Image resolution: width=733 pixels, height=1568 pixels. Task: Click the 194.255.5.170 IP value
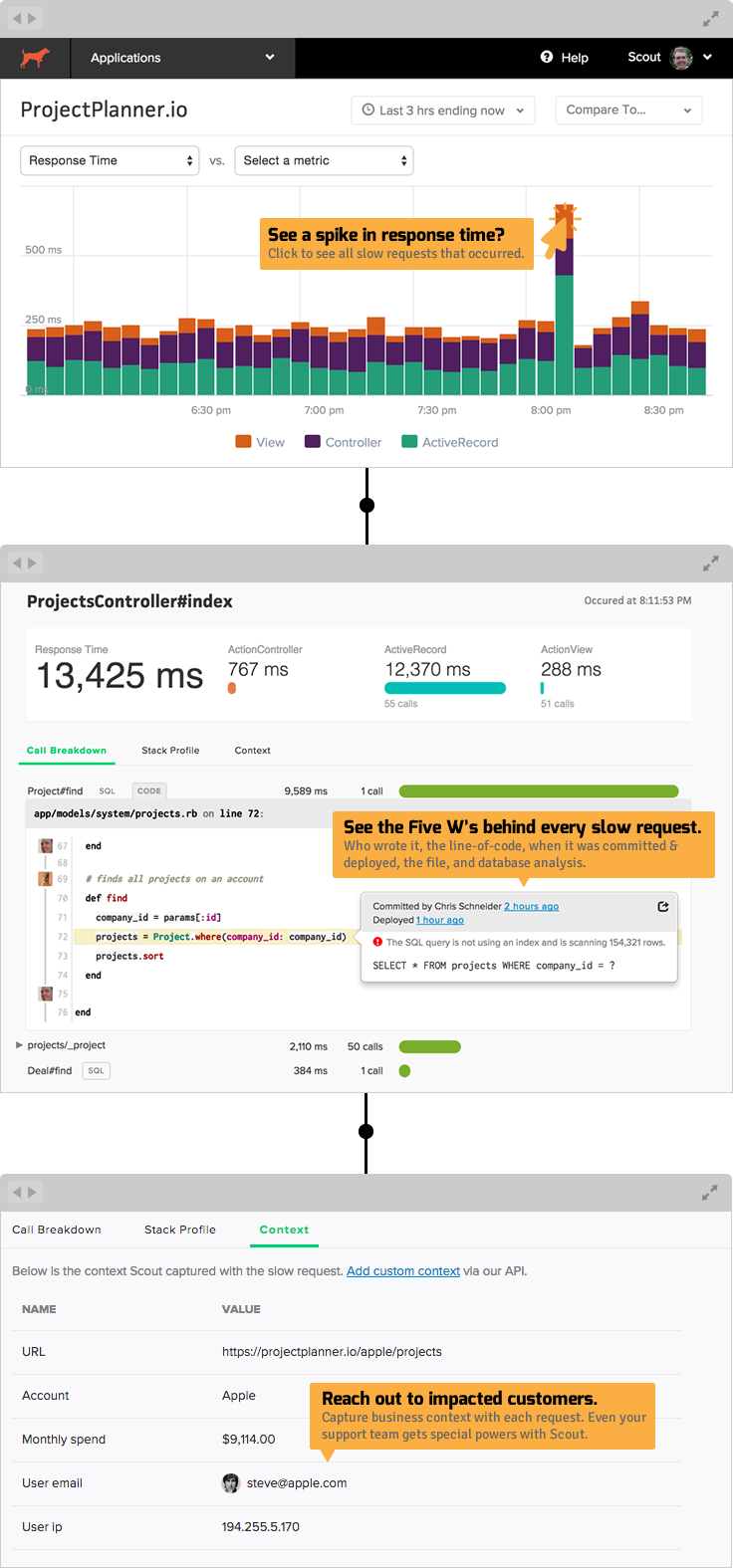coord(261,1527)
